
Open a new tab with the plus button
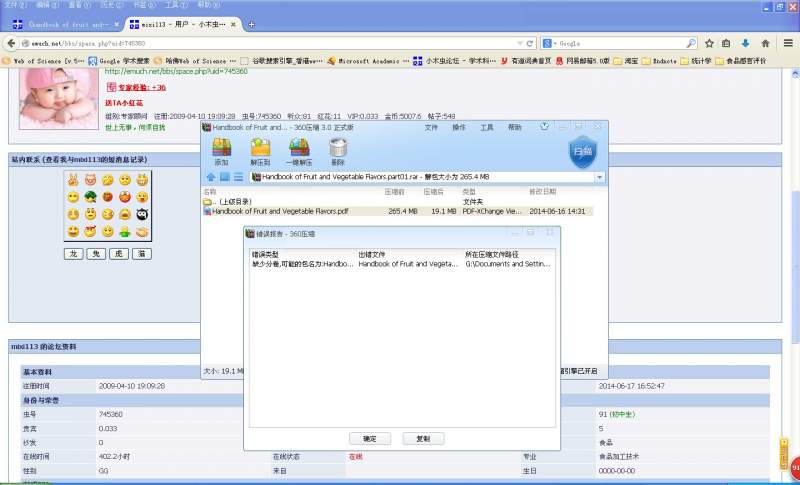point(251,24)
